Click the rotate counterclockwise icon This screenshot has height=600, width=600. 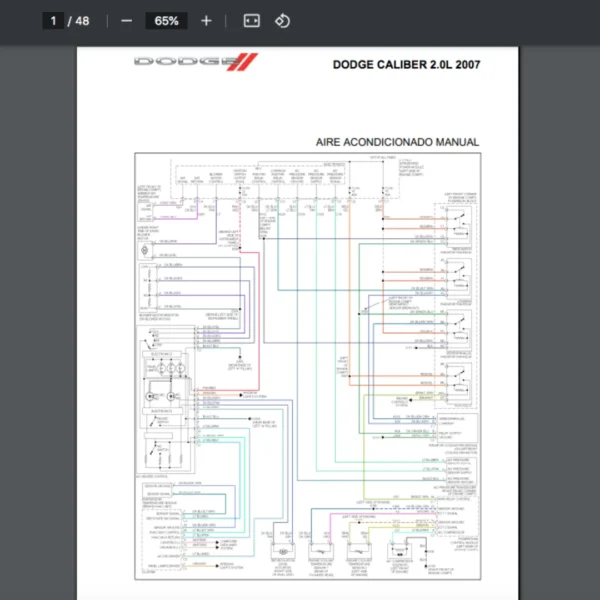click(282, 21)
